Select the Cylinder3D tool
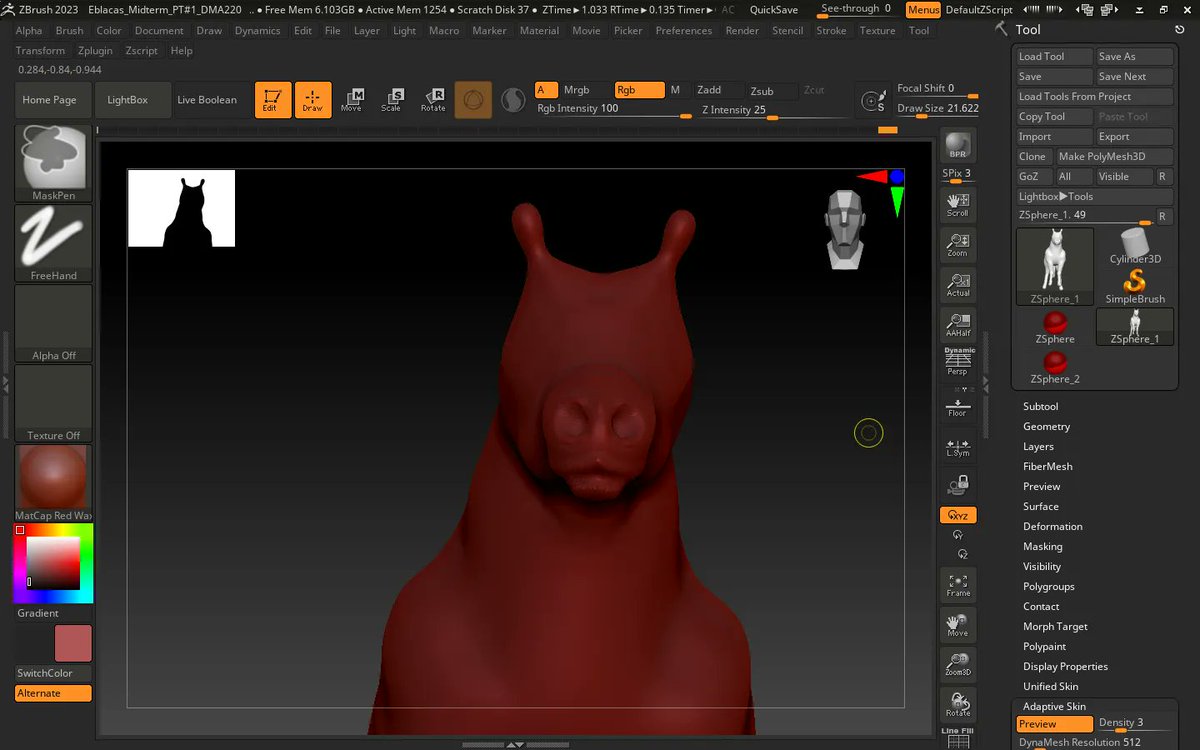The width and height of the screenshot is (1200, 750). click(x=1135, y=246)
